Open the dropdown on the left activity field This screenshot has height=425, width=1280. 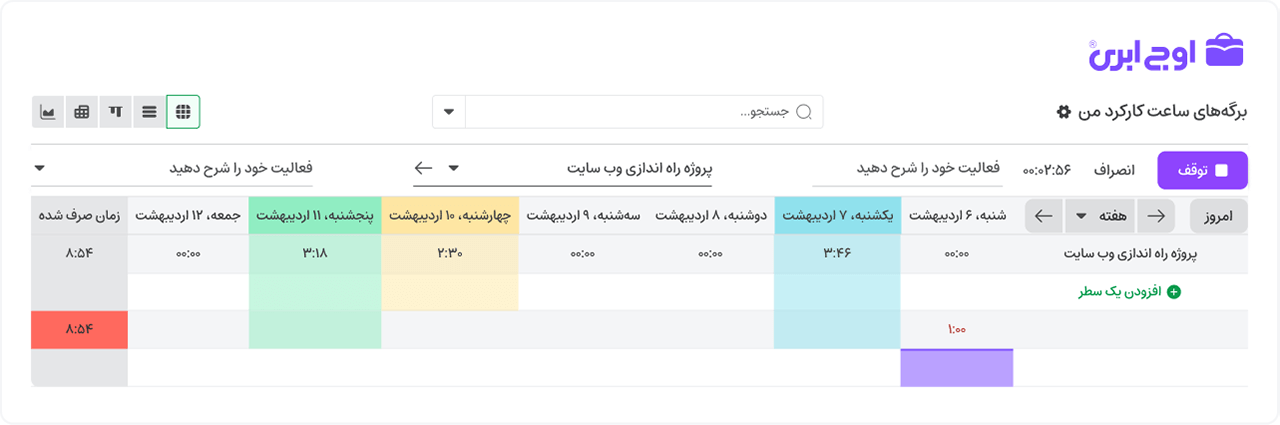[x=39, y=168]
